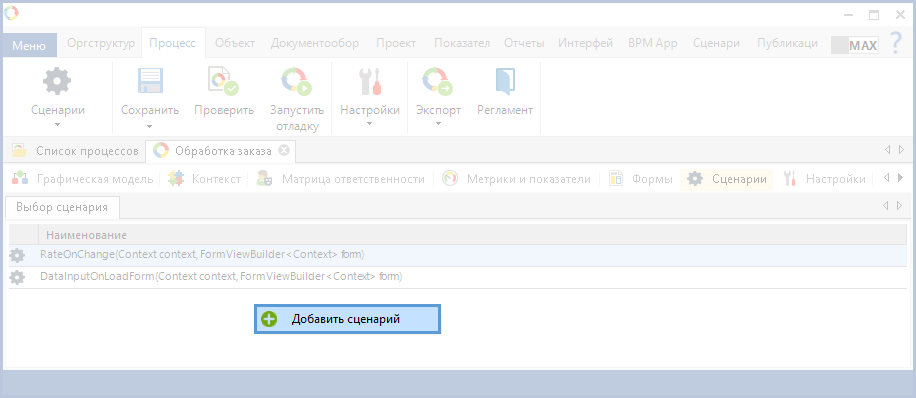The height and width of the screenshot is (398, 916).
Task: Open the Настройки process section tab
Action: point(824,179)
